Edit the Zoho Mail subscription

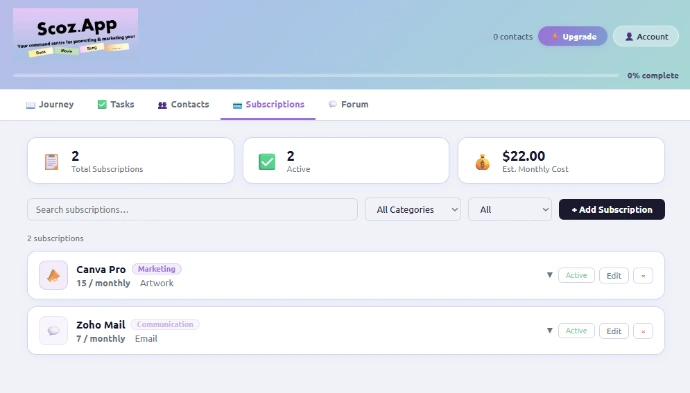(x=613, y=331)
